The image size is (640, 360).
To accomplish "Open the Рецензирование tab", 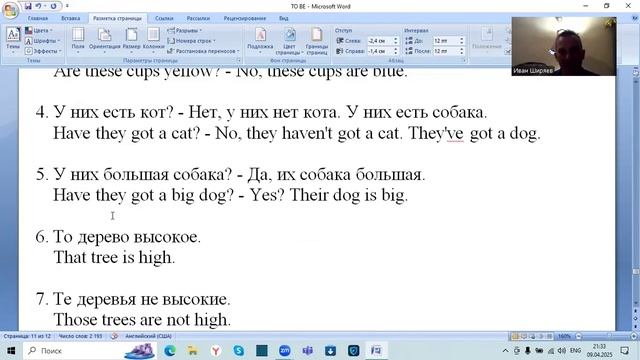I will click(244, 18).
